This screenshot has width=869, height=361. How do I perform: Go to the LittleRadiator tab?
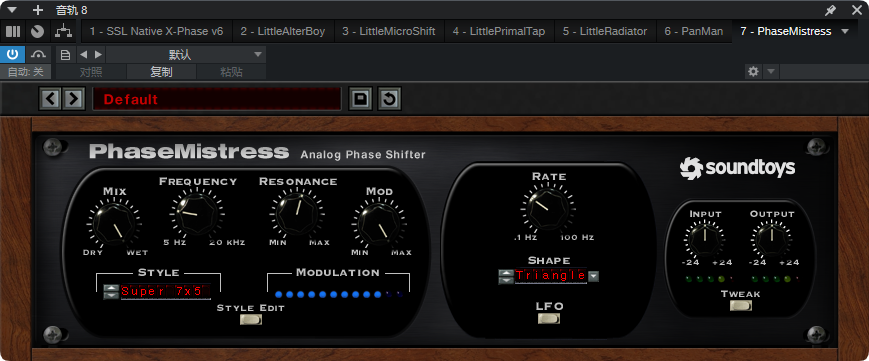tap(605, 32)
